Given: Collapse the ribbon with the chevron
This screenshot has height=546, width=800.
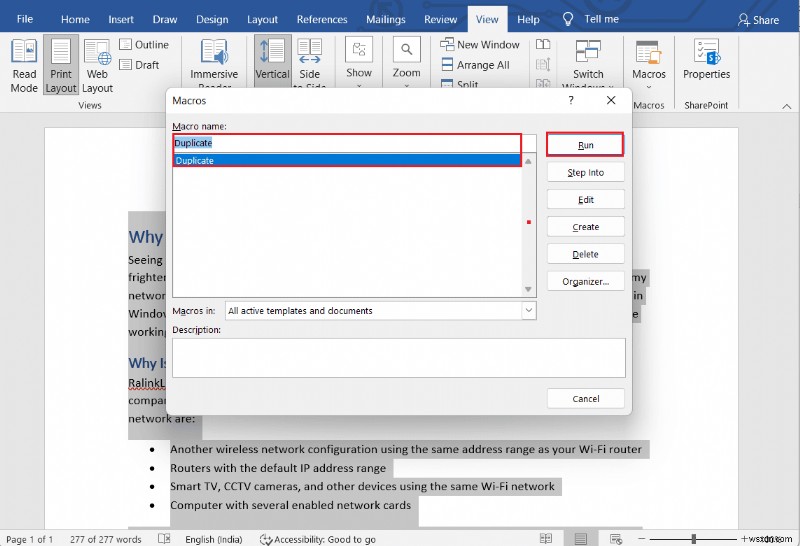Looking at the screenshot, I should (x=787, y=106).
